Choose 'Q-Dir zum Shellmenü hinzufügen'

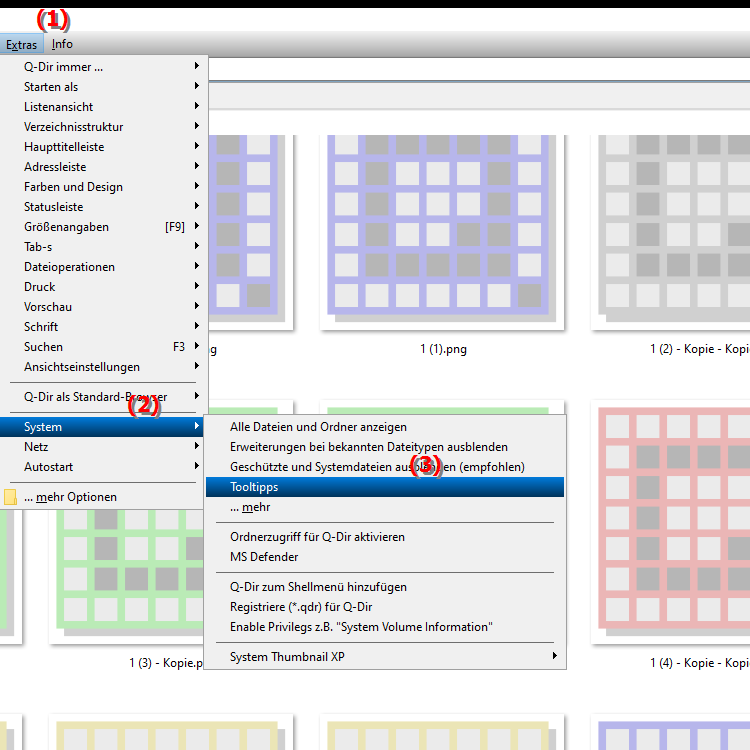point(385,587)
